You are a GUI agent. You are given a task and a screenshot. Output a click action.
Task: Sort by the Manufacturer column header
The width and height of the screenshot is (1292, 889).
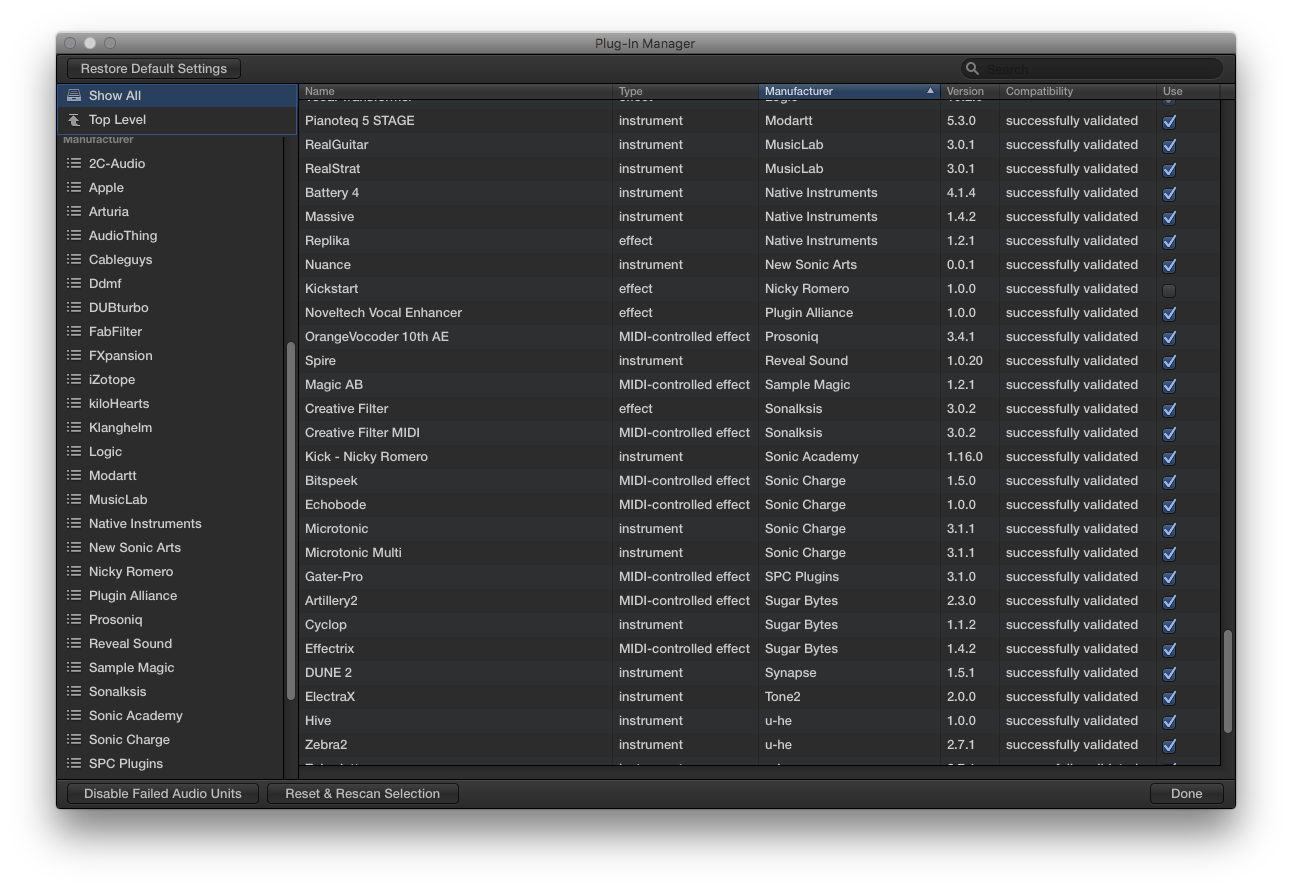849,91
